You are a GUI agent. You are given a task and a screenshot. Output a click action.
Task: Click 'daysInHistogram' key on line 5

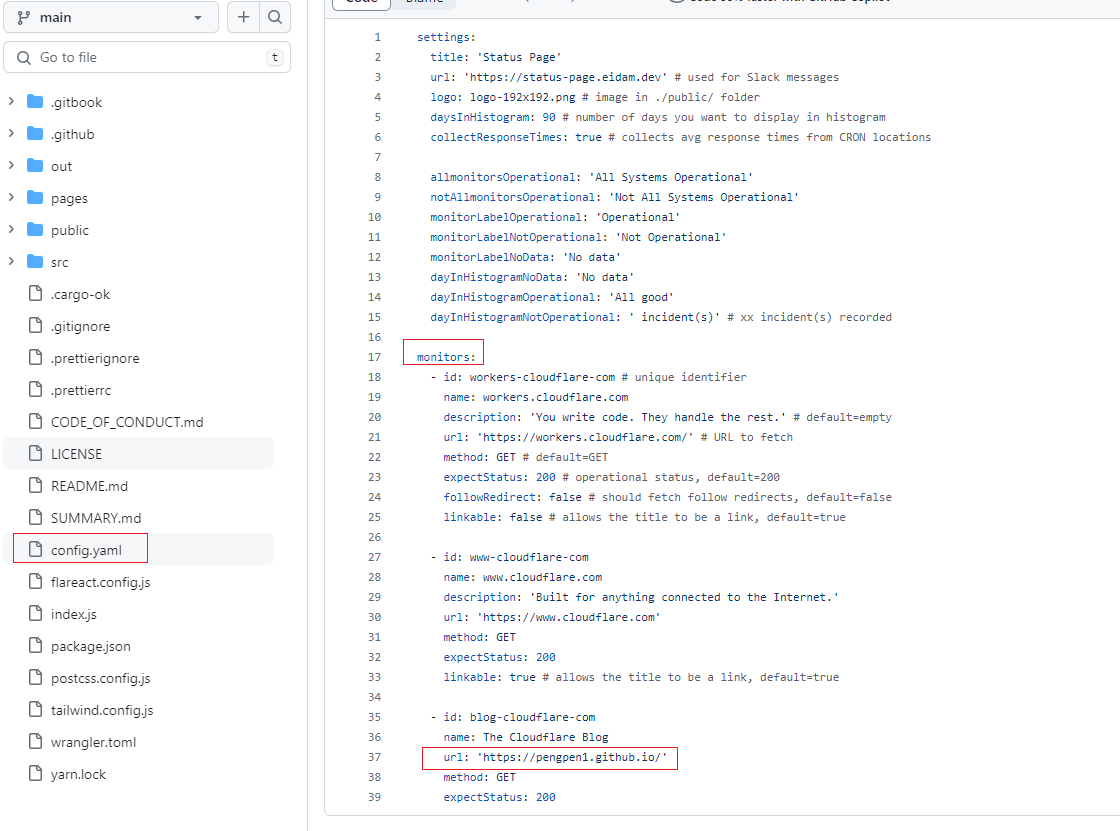click(x=480, y=117)
